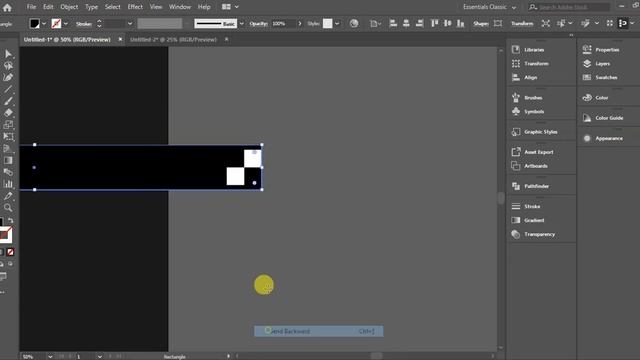Viewport: 640px width, 360px height.
Task: Select the Paintbrush tool
Action: [8, 101]
